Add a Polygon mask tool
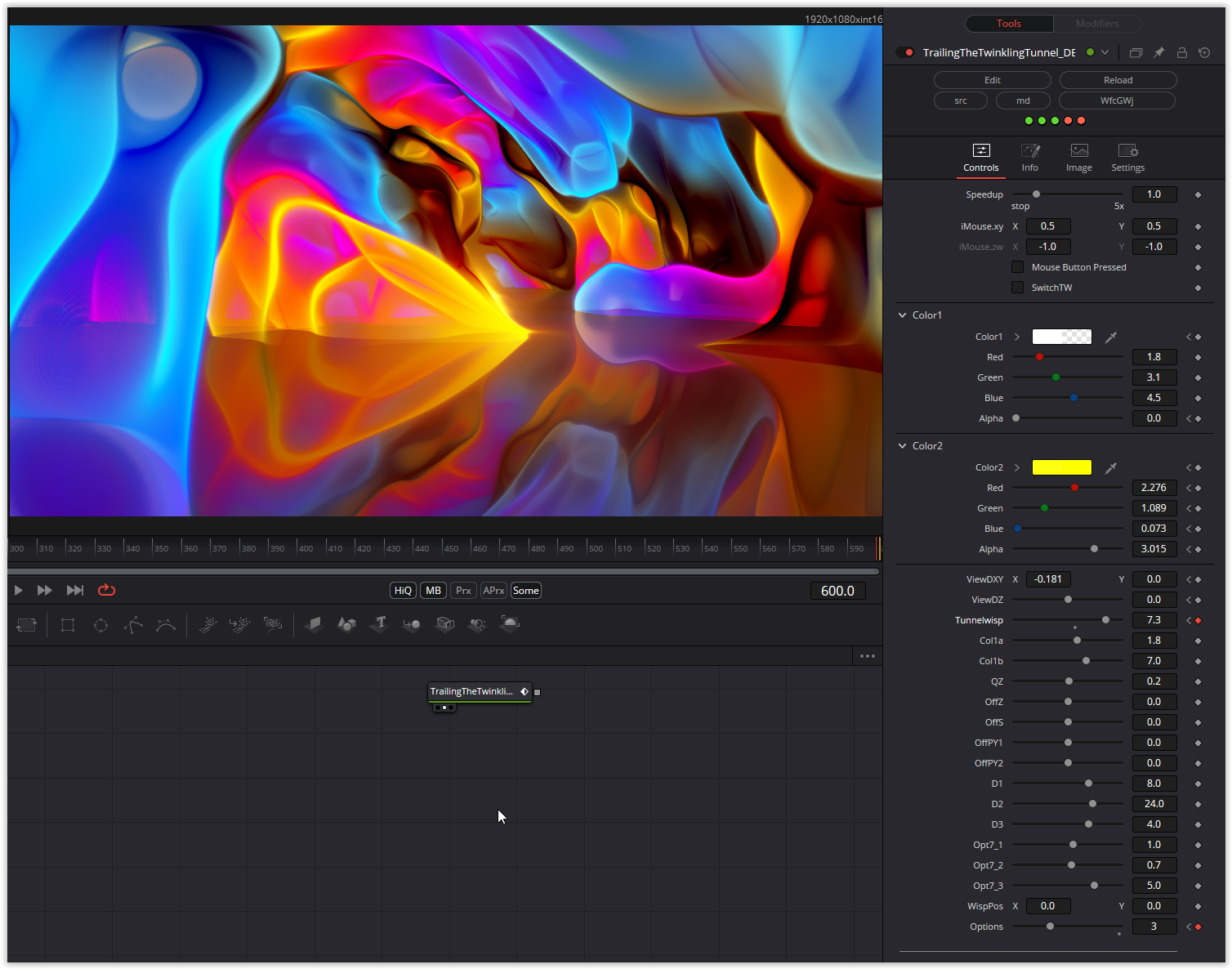Image resolution: width=1232 pixels, height=969 pixels. coord(133,625)
